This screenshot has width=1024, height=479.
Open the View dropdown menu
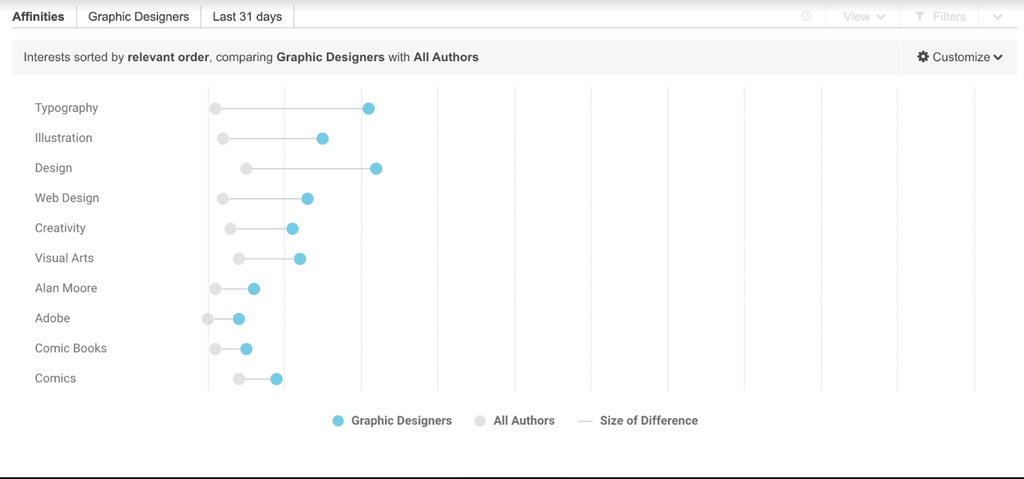pos(864,17)
